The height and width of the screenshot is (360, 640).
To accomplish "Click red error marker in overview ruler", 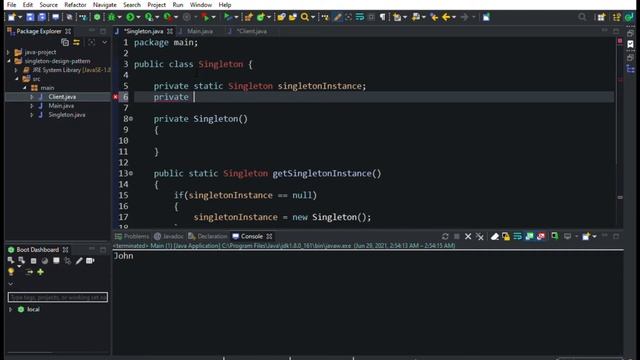I will point(620,41).
